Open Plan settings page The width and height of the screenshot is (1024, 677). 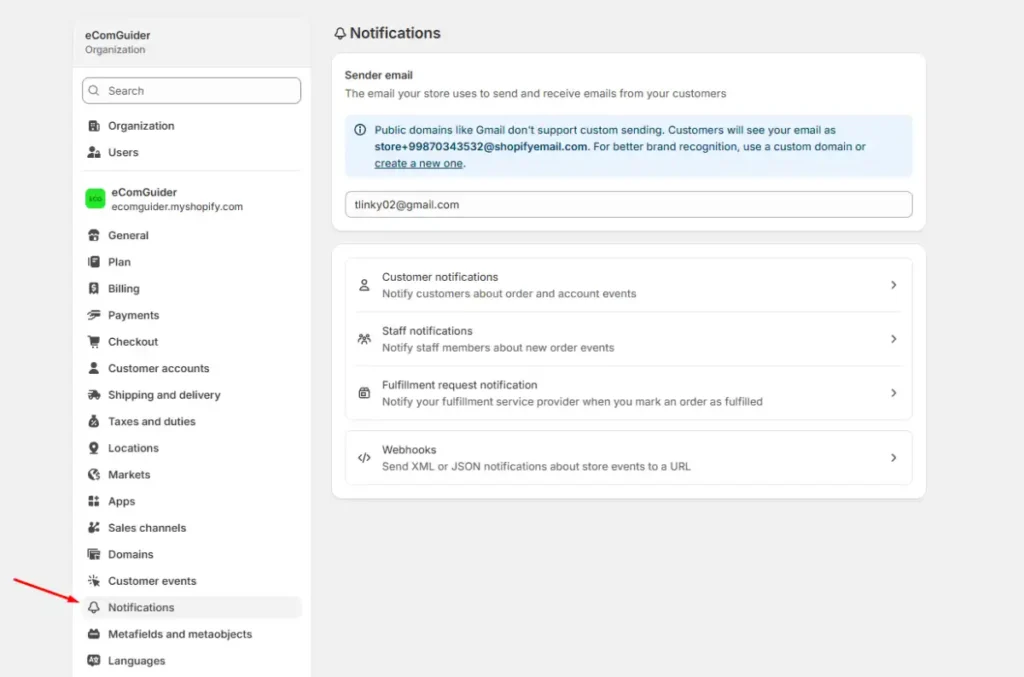191,262
